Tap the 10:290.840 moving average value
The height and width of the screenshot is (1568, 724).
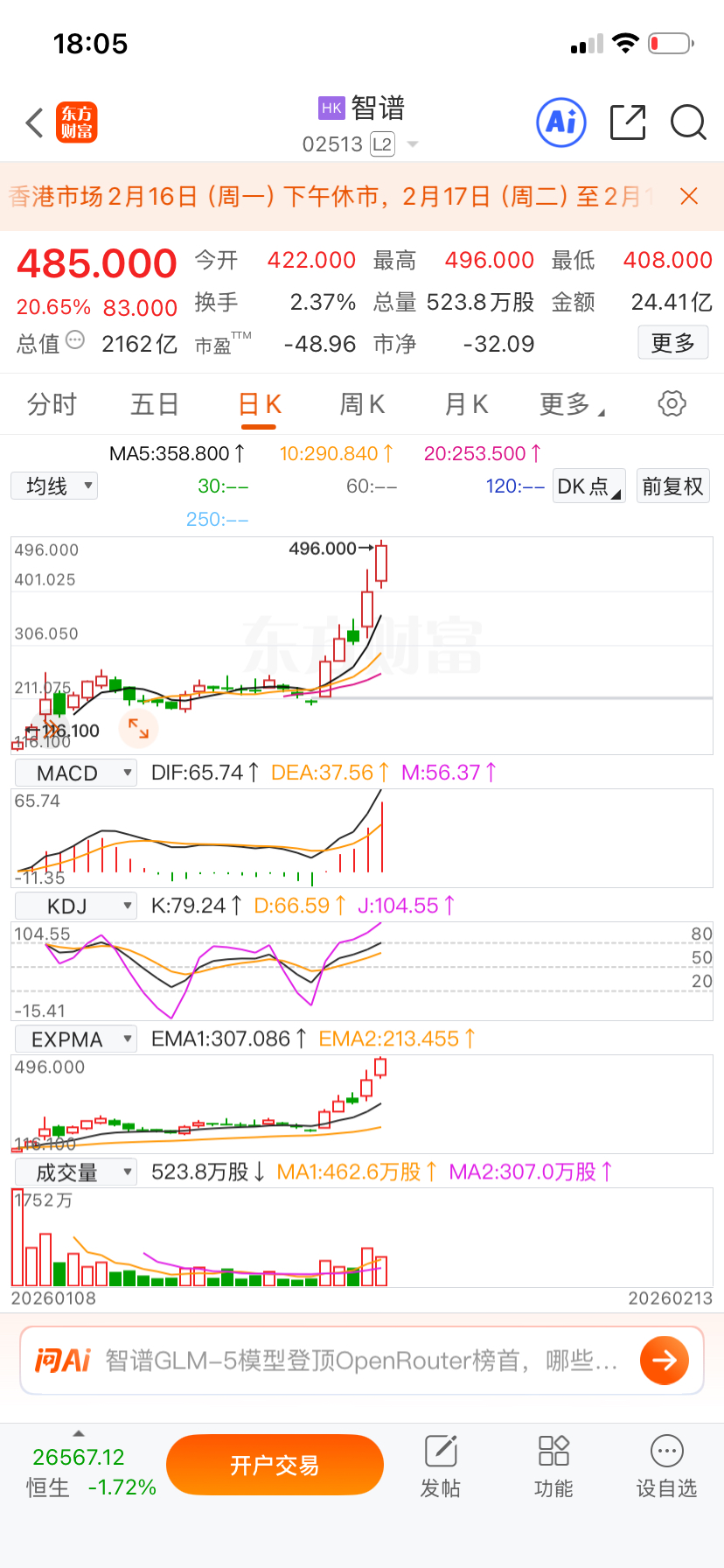[337, 453]
